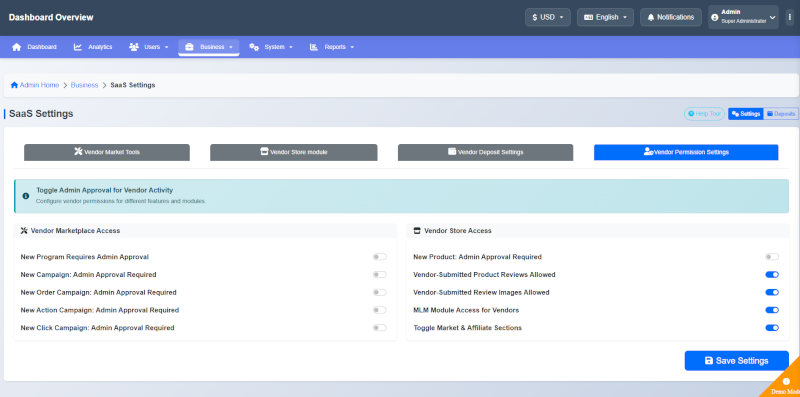
Task: Click the Help Tour button
Action: 704,114
